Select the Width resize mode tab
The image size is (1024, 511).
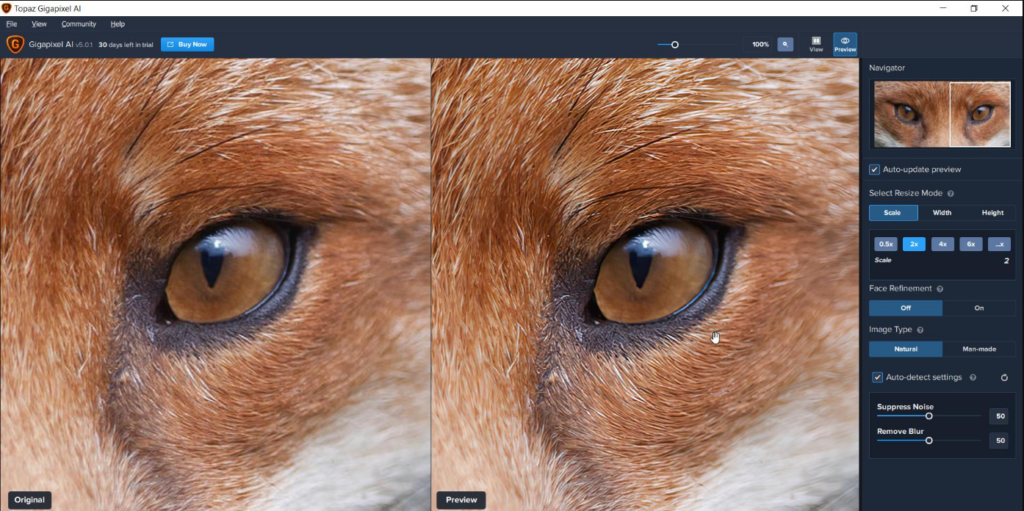click(942, 213)
